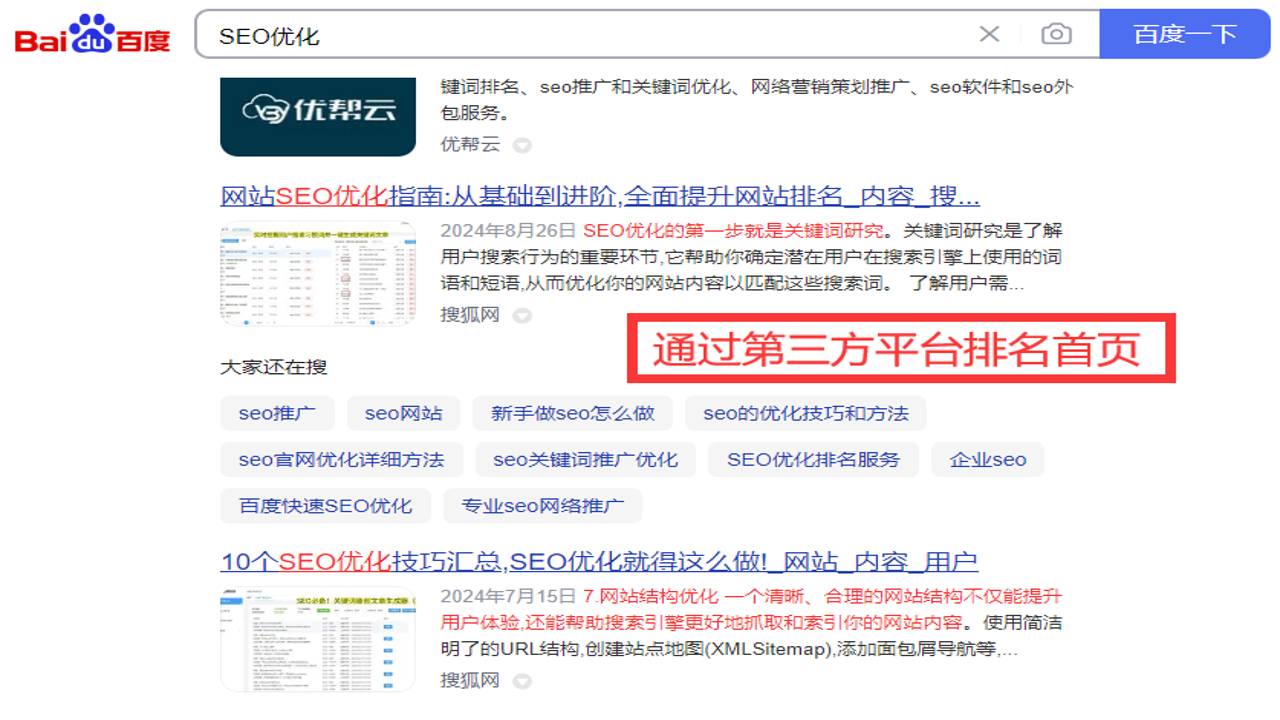Screen dimensions: 1280x720
Task: Select related search seo的优化技巧和方法
Action: pos(806,413)
